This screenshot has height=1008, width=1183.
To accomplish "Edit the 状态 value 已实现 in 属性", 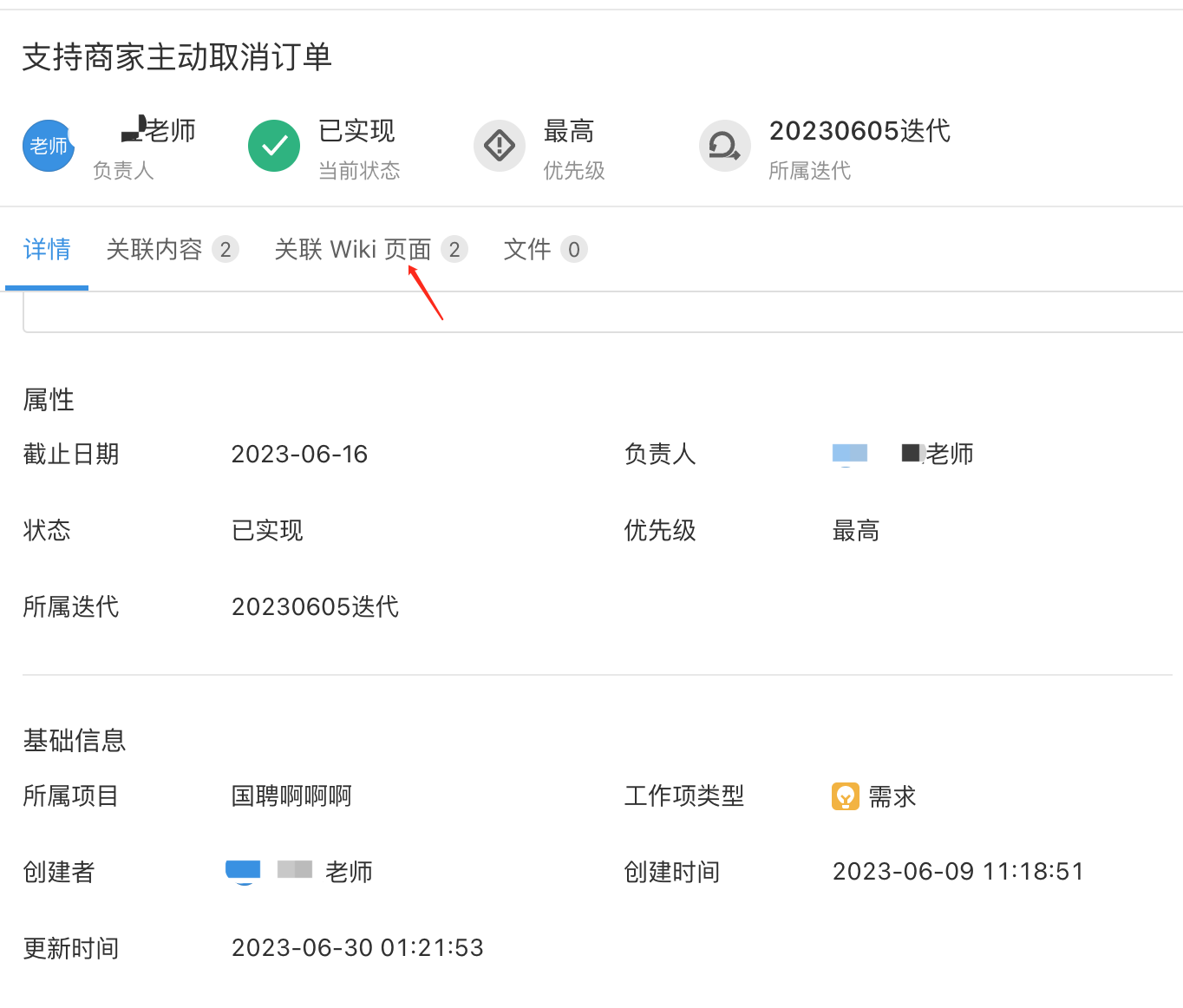I will coord(267,530).
